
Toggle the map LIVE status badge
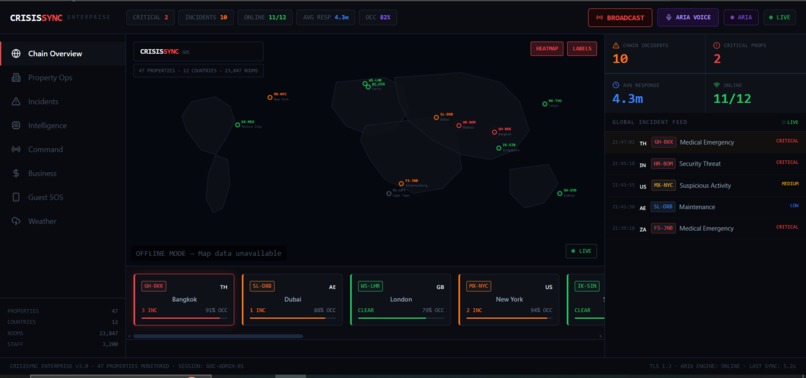581,251
